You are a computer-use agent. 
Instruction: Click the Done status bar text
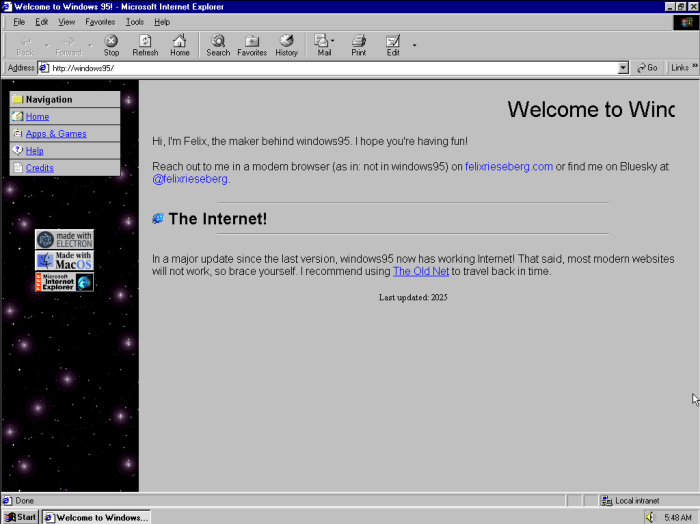click(25, 501)
